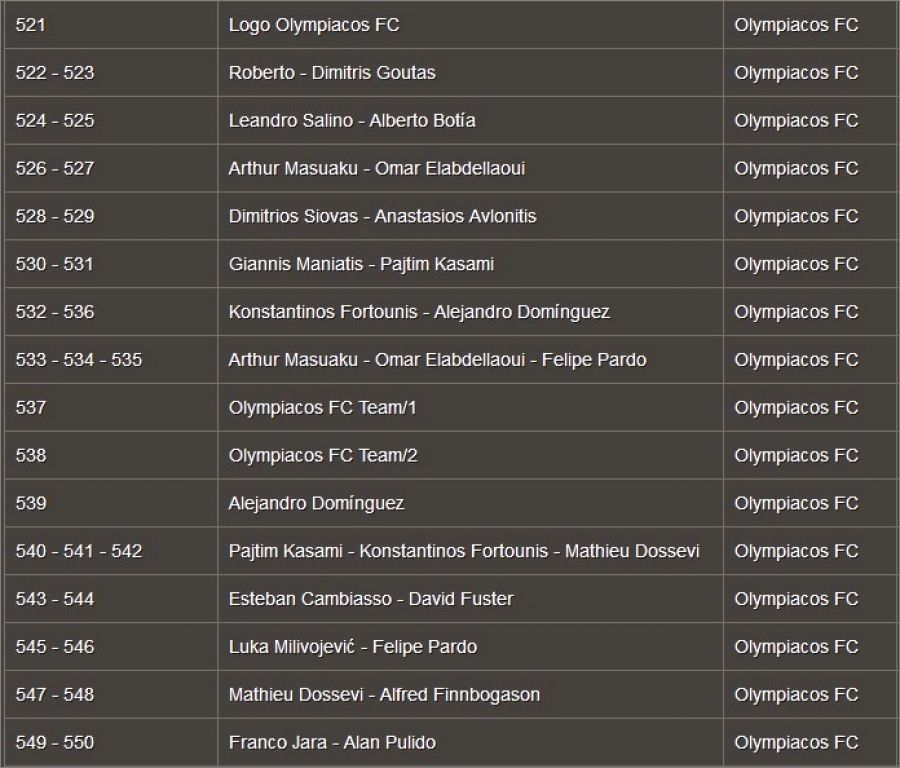Select the team cell in the 549 - 550 row

pos(796,743)
